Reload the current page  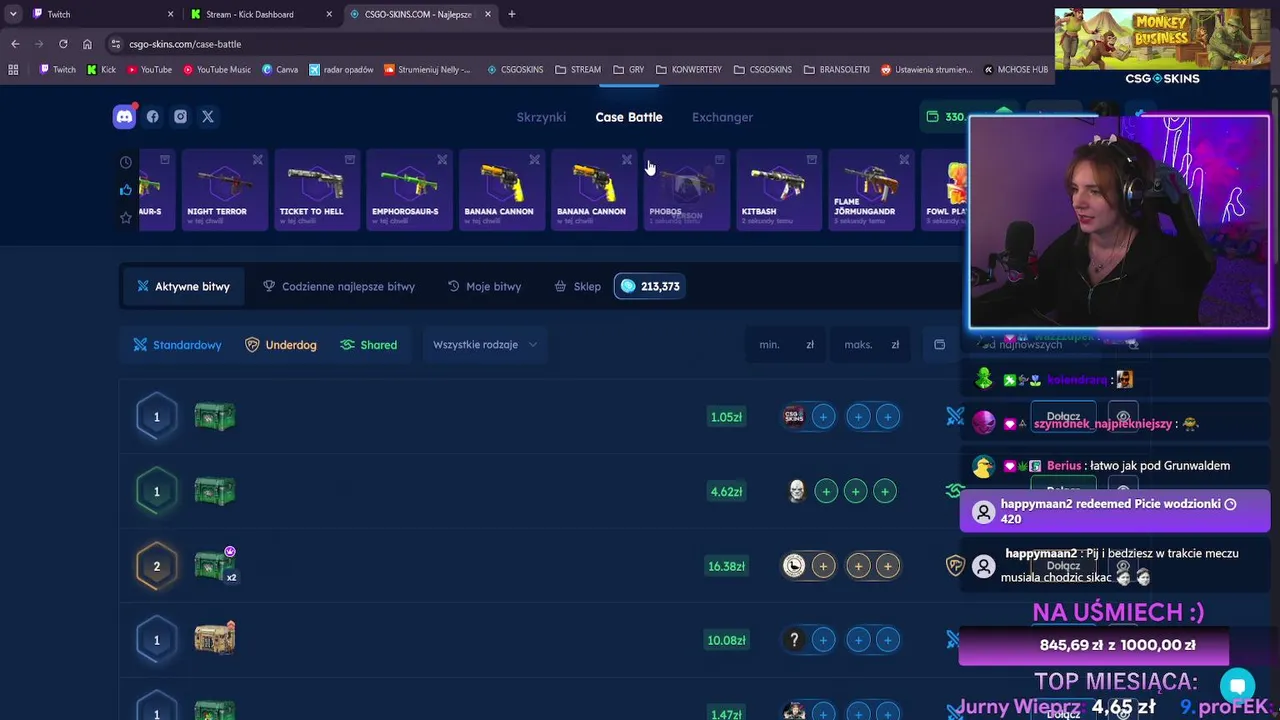(63, 44)
